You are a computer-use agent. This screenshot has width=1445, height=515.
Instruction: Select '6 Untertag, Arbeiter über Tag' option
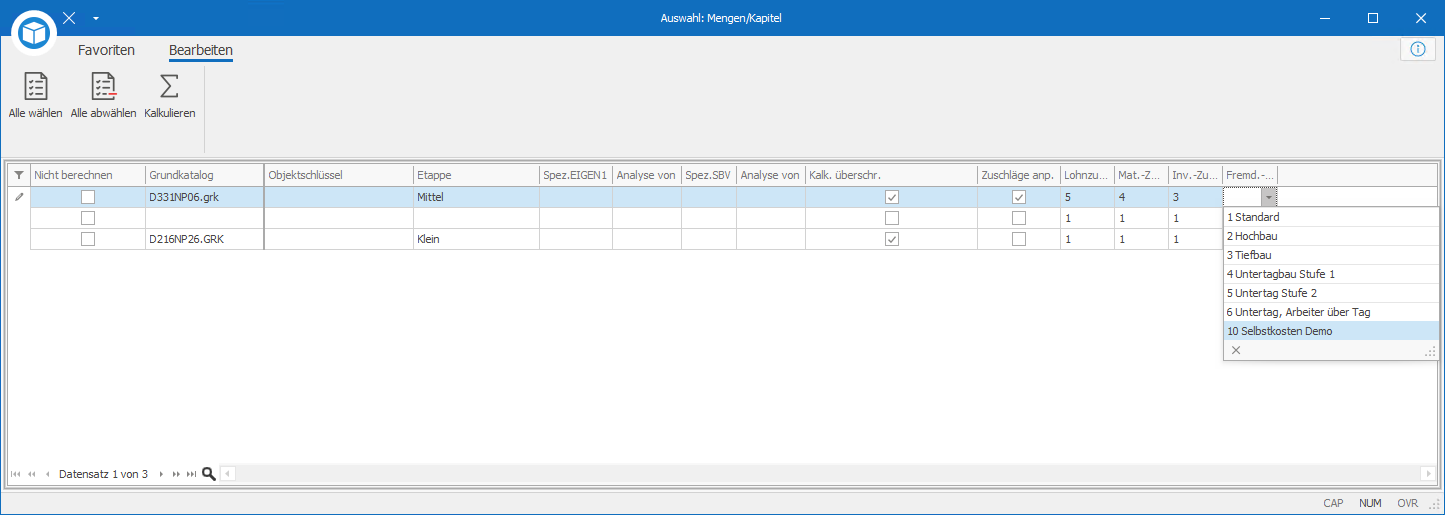pos(1331,312)
